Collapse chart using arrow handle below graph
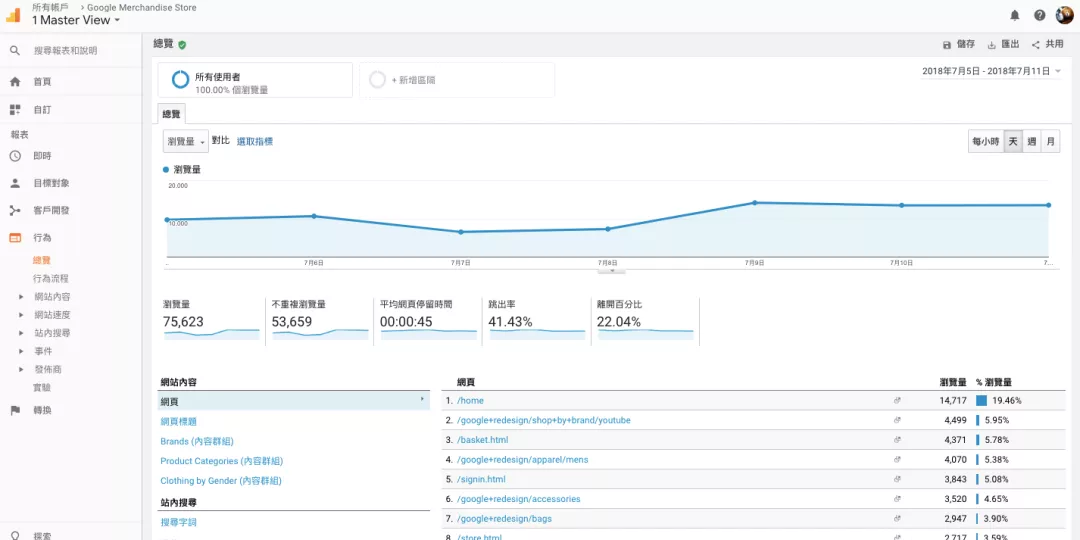Screen dimensions: 1080x540 pos(612,271)
